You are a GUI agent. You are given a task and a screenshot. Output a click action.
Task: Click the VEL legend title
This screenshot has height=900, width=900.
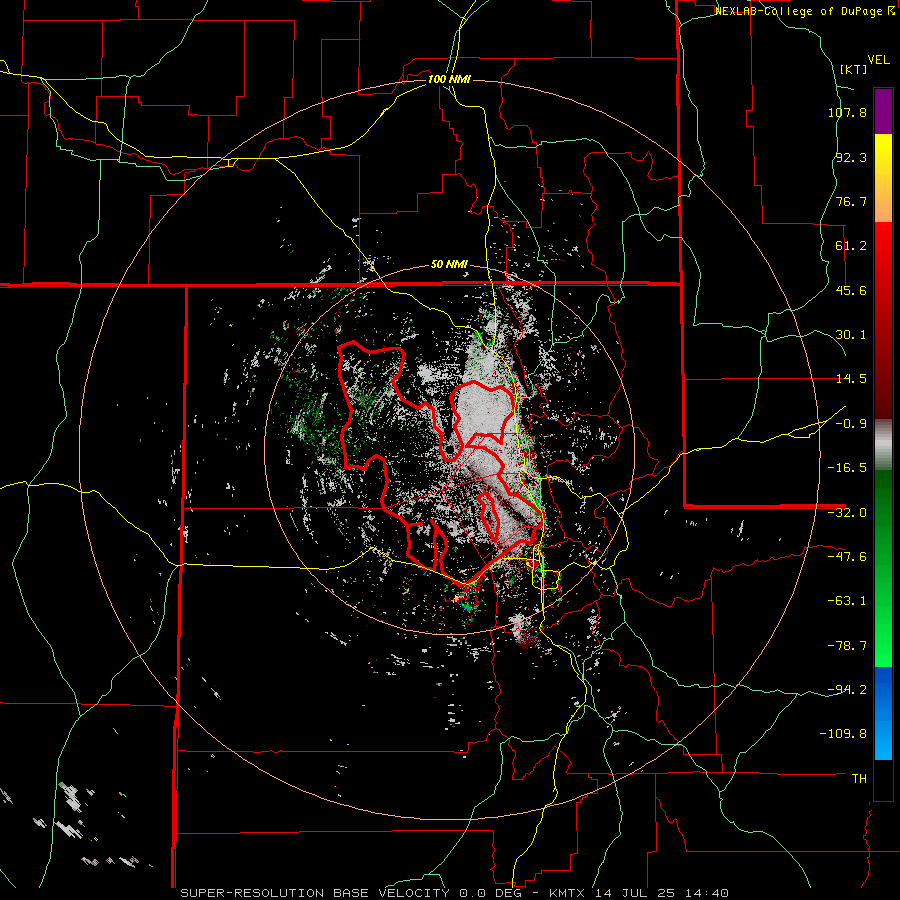click(x=878, y=60)
